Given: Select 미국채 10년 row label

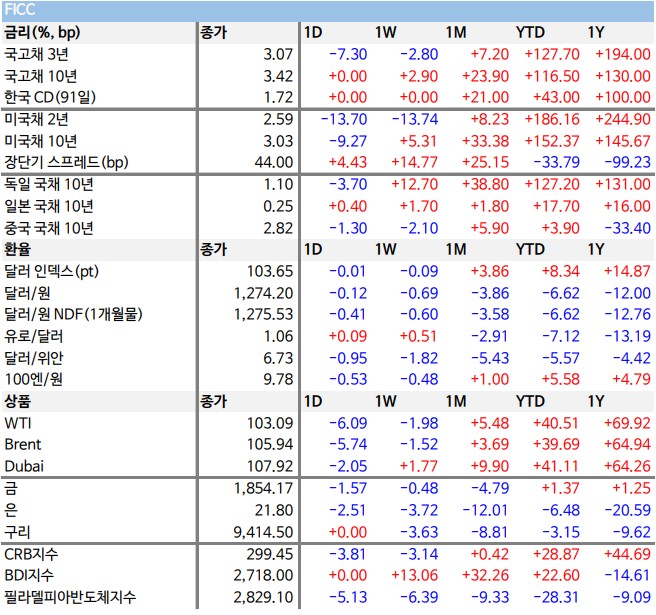Looking at the screenshot, I should (x=41, y=141).
